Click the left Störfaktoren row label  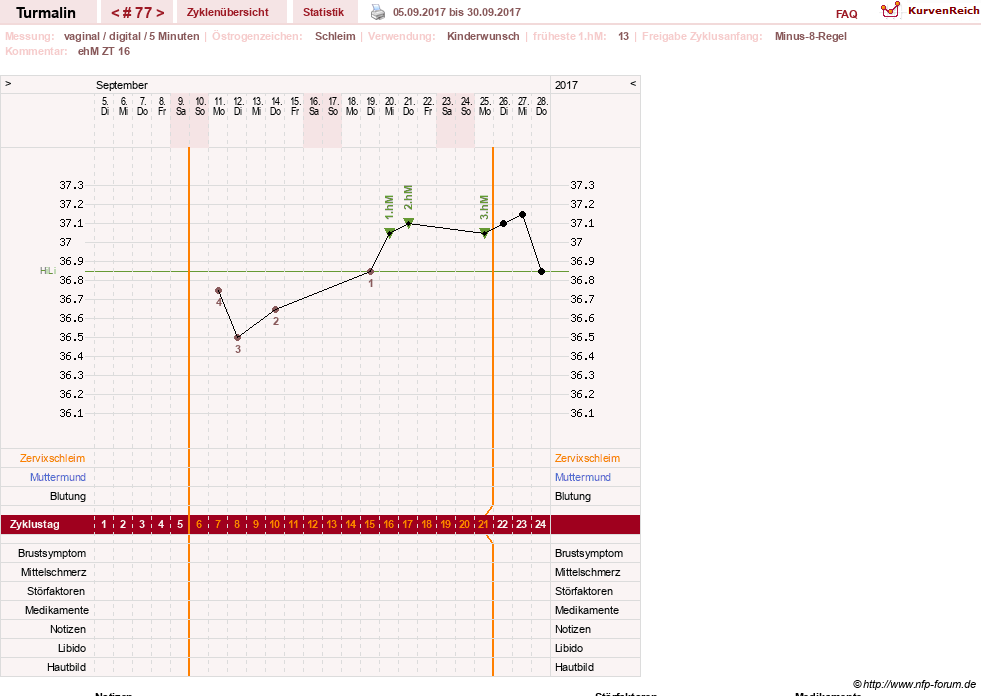pyautogui.click(x=56, y=591)
